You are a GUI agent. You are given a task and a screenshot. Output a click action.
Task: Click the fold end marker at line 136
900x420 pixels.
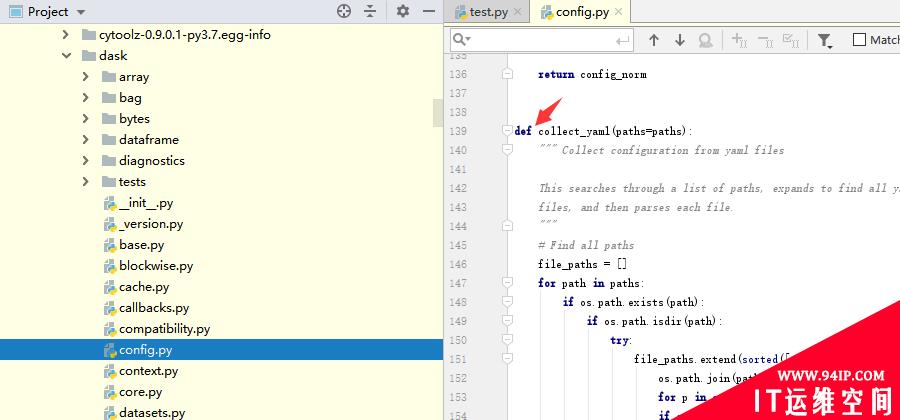pos(507,74)
